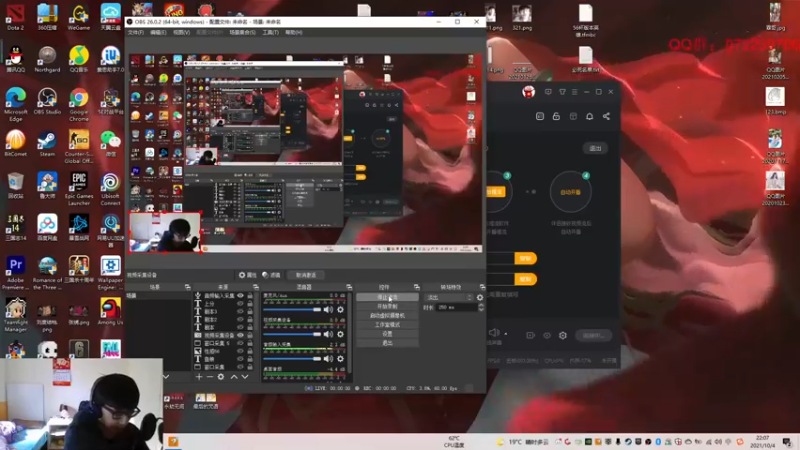Open settings gear for 麦克风/Aux channel
Image resolution: width=800 pixels, height=450 pixels.
(x=340, y=310)
